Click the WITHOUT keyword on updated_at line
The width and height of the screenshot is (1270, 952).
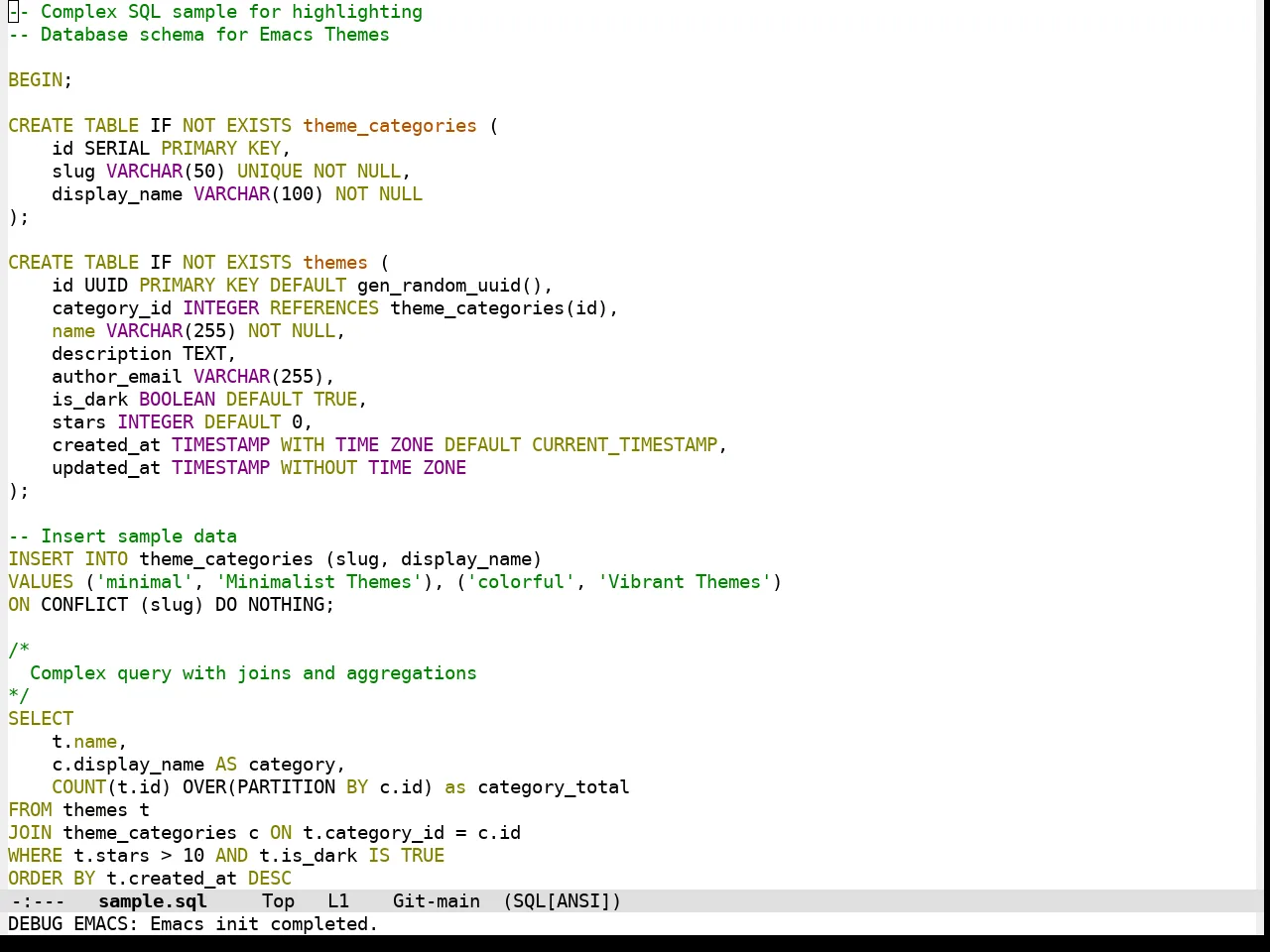(318, 468)
